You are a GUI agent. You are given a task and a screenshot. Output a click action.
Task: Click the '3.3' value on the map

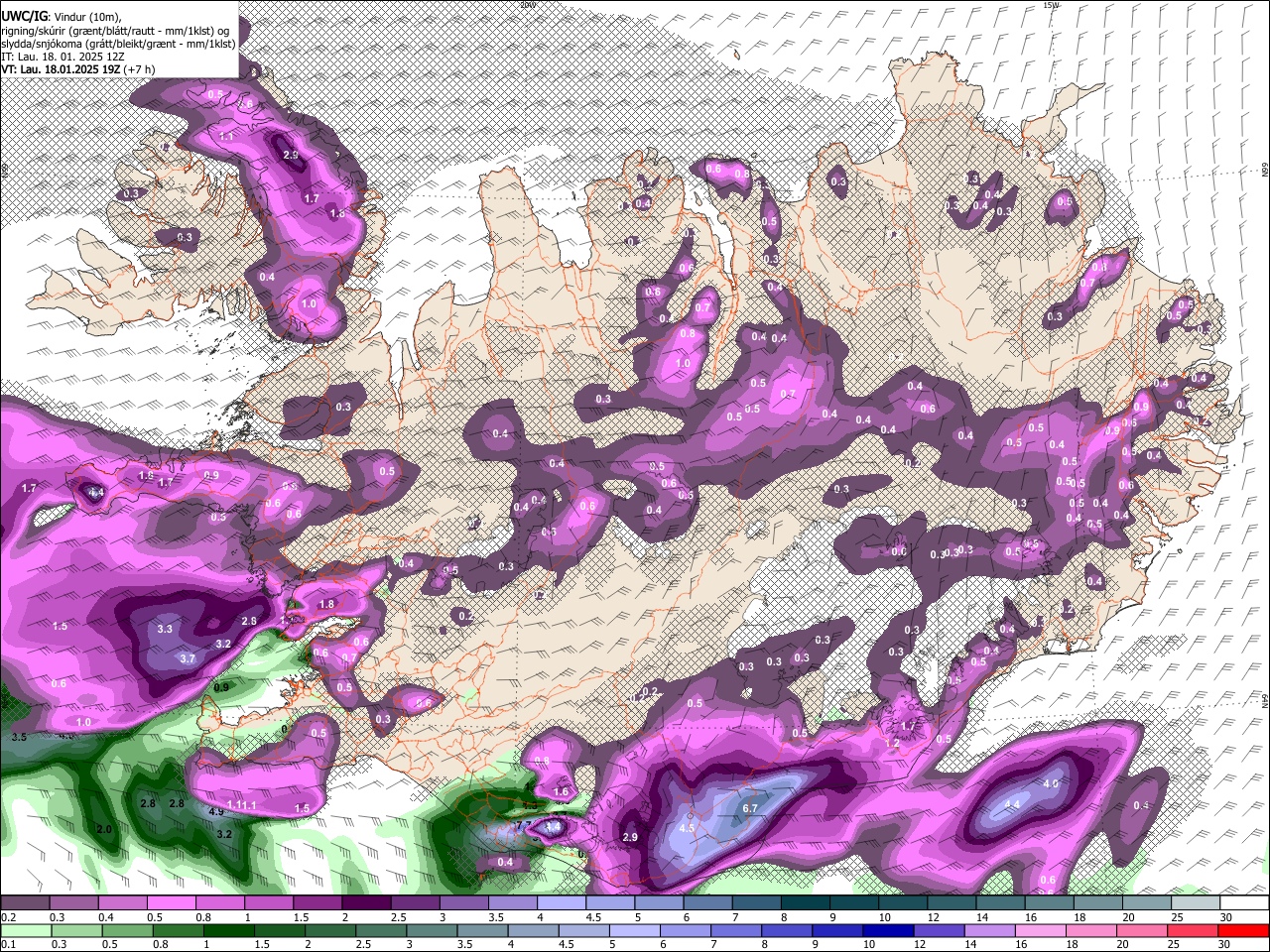[166, 629]
